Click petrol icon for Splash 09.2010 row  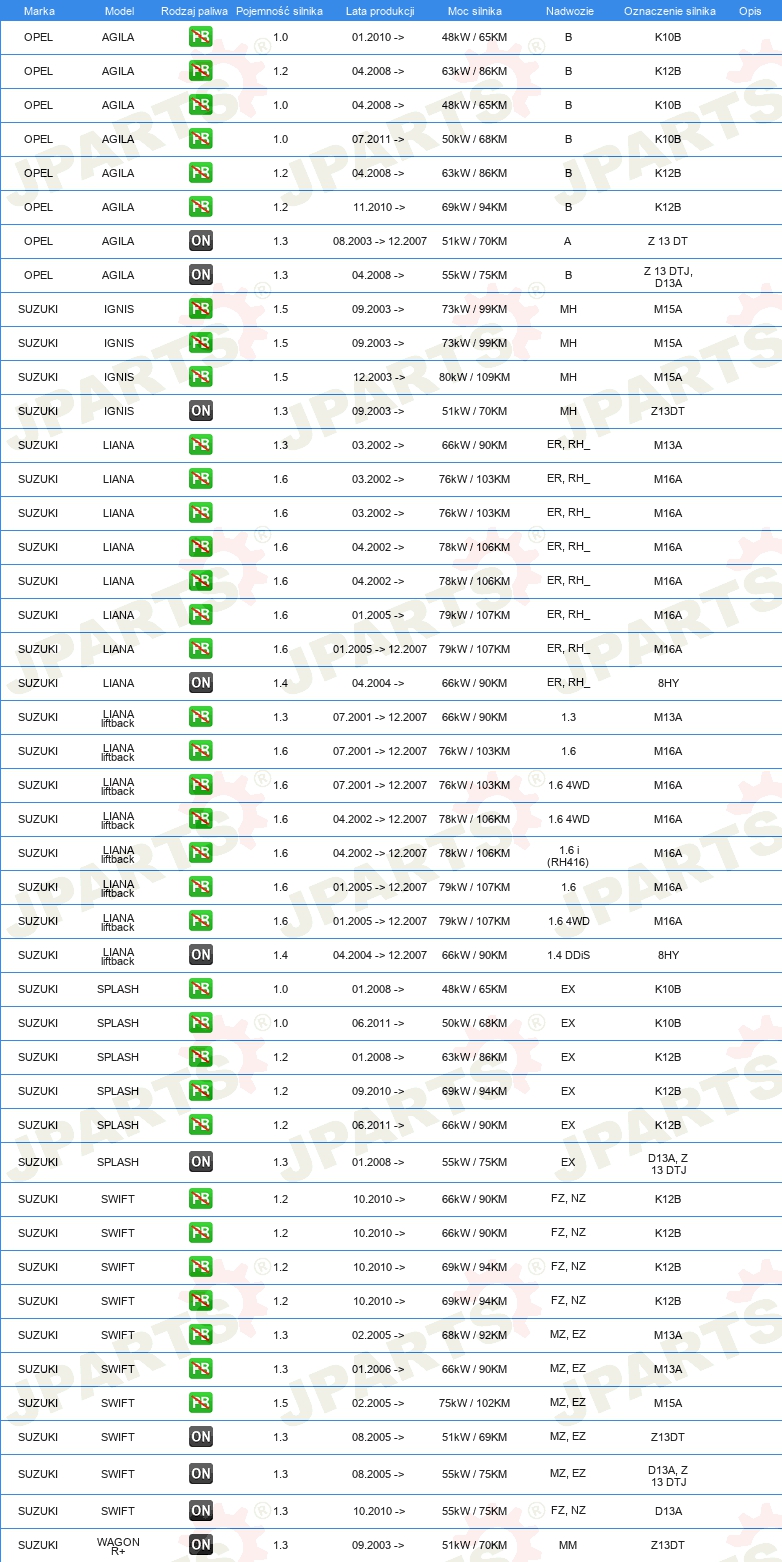pos(201,1091)
